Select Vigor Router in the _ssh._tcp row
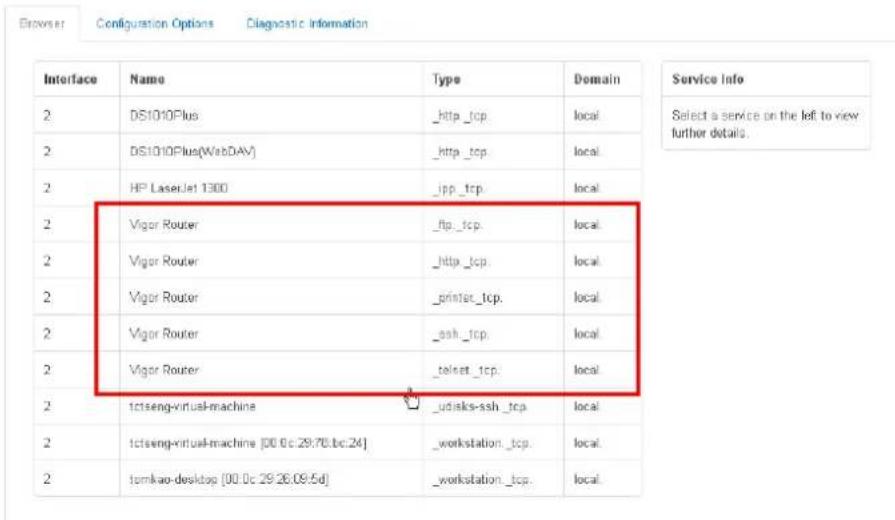The image size is (895, 520). (164, 334)
